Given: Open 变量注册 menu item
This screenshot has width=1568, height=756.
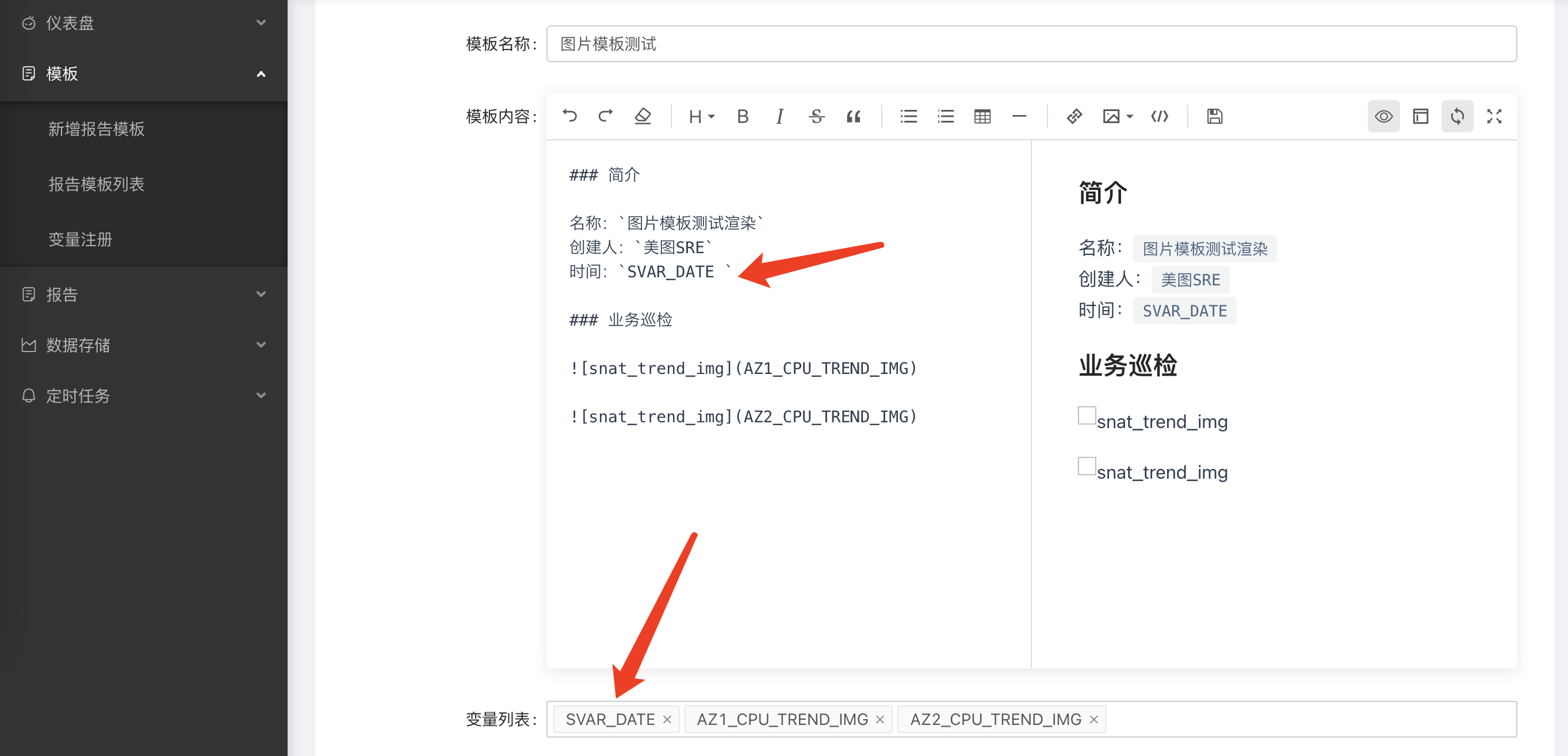Looking at the screenshot, I should point(81,239).
